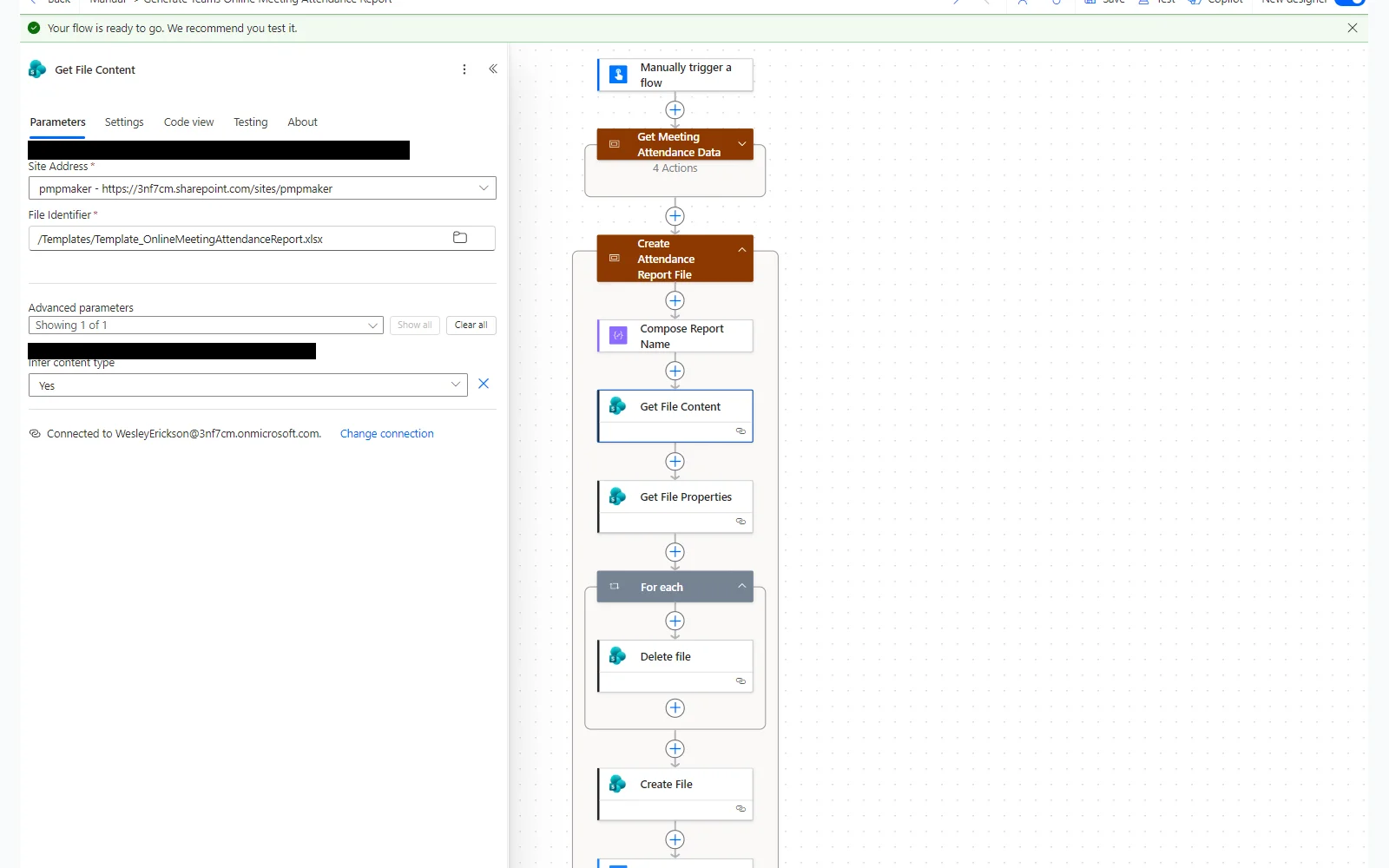Switch to the Settings tab
The height and width of the screenshot is (868, 1389).
(124, 122)
